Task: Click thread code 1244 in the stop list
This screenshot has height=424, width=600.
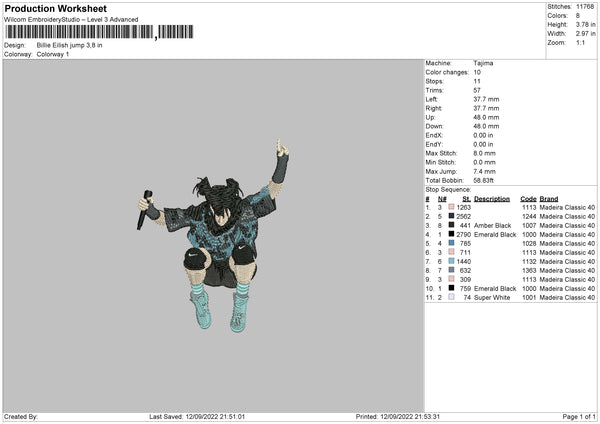Action: pos(529,216)
